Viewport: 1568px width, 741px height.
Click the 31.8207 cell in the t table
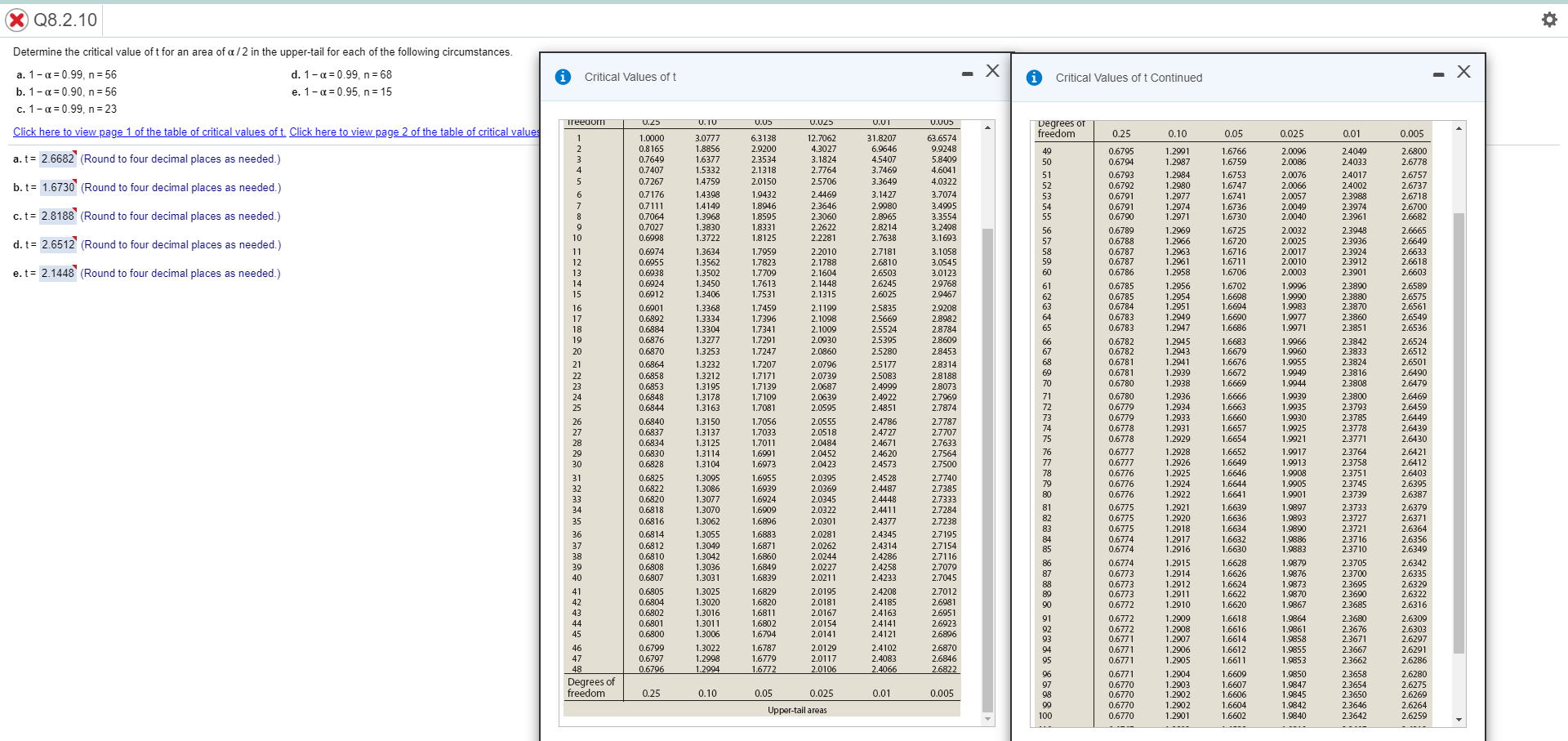click(x=881, y=138)
